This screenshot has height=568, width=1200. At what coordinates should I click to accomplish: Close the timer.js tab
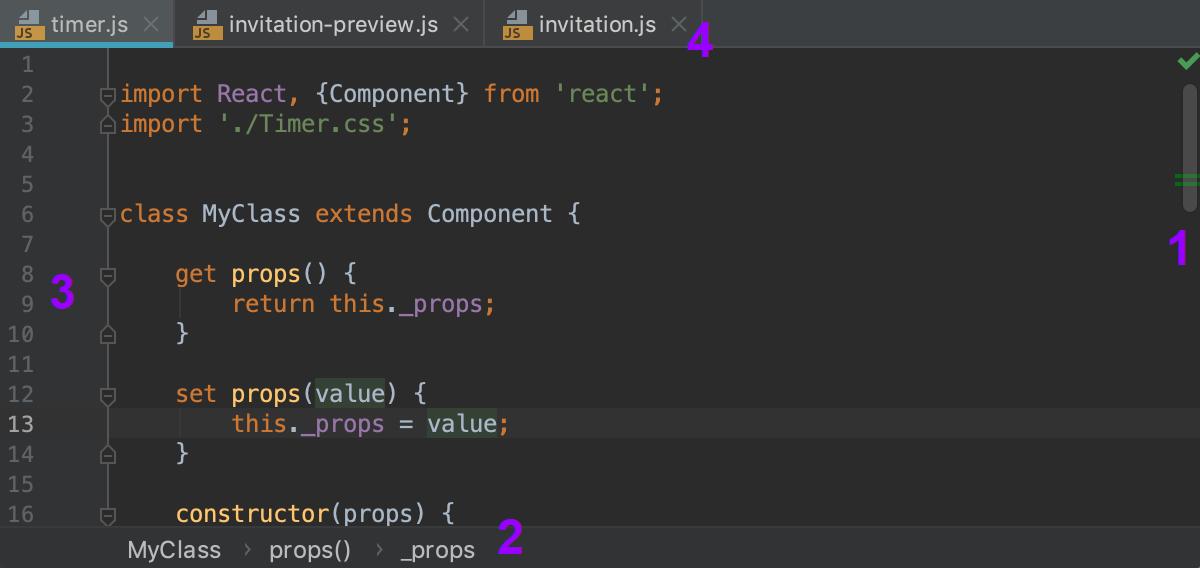click(151, 25)
